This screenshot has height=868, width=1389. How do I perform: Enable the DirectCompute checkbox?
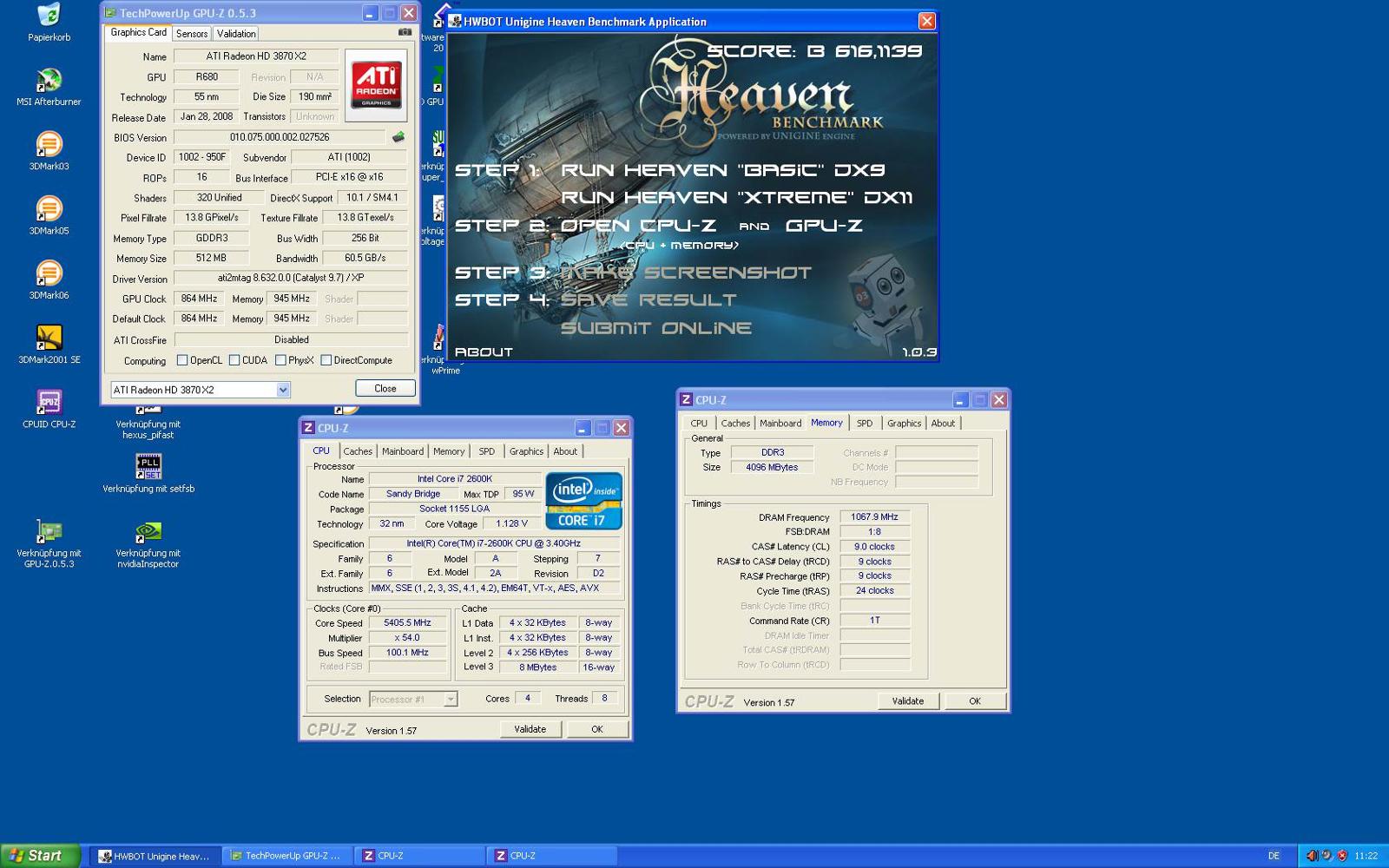tap(326, 359)
